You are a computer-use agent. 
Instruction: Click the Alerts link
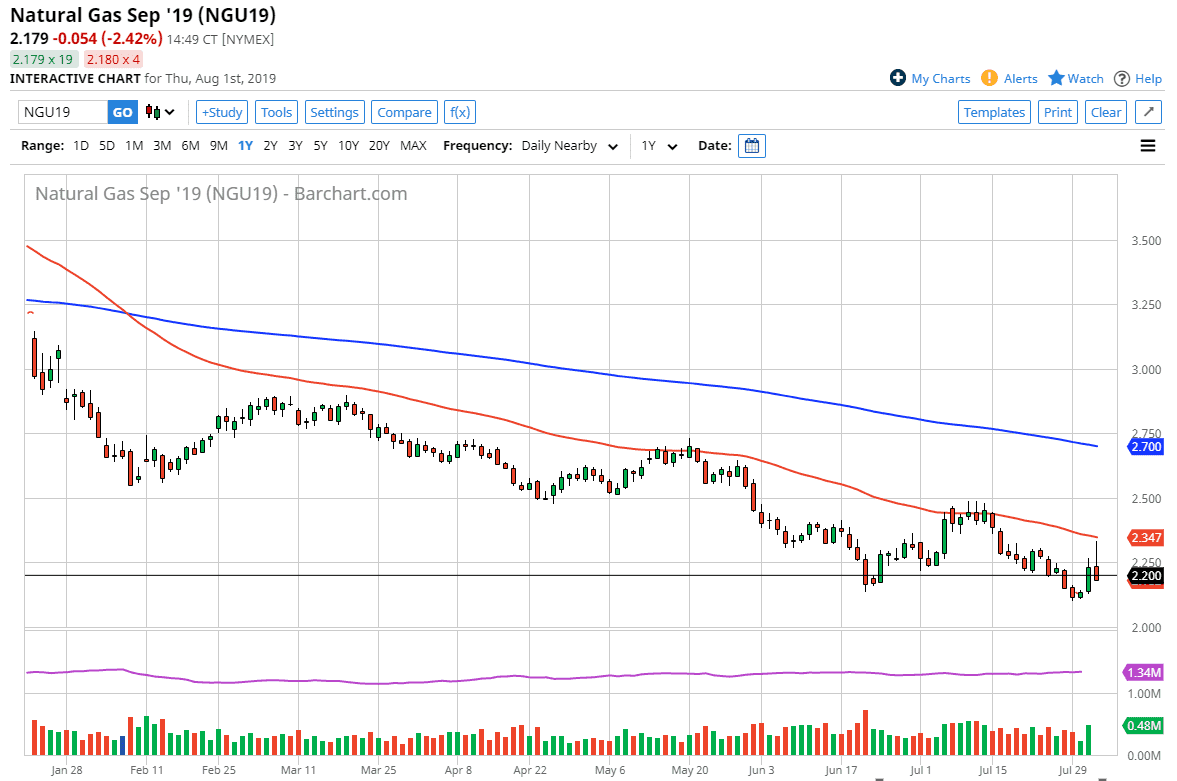(x=1021, y=79)
